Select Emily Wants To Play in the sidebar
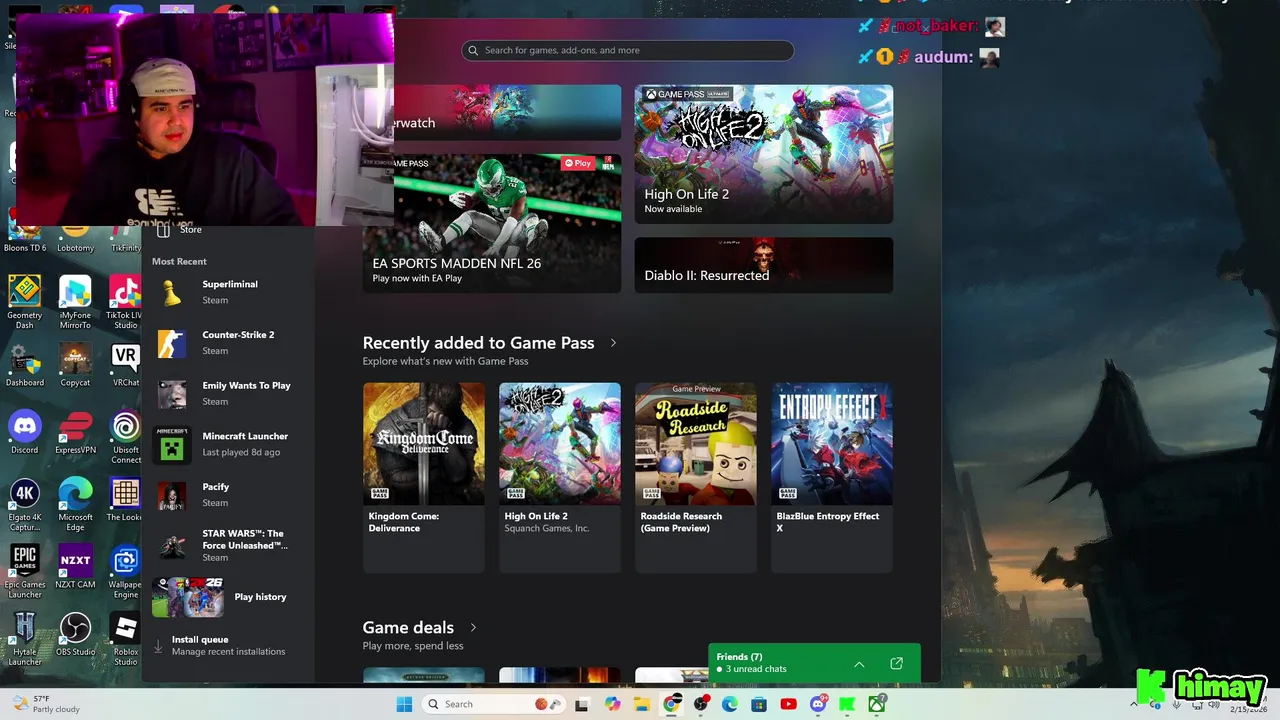Screen dimensions: 1280x720 (x=228, y=393)
